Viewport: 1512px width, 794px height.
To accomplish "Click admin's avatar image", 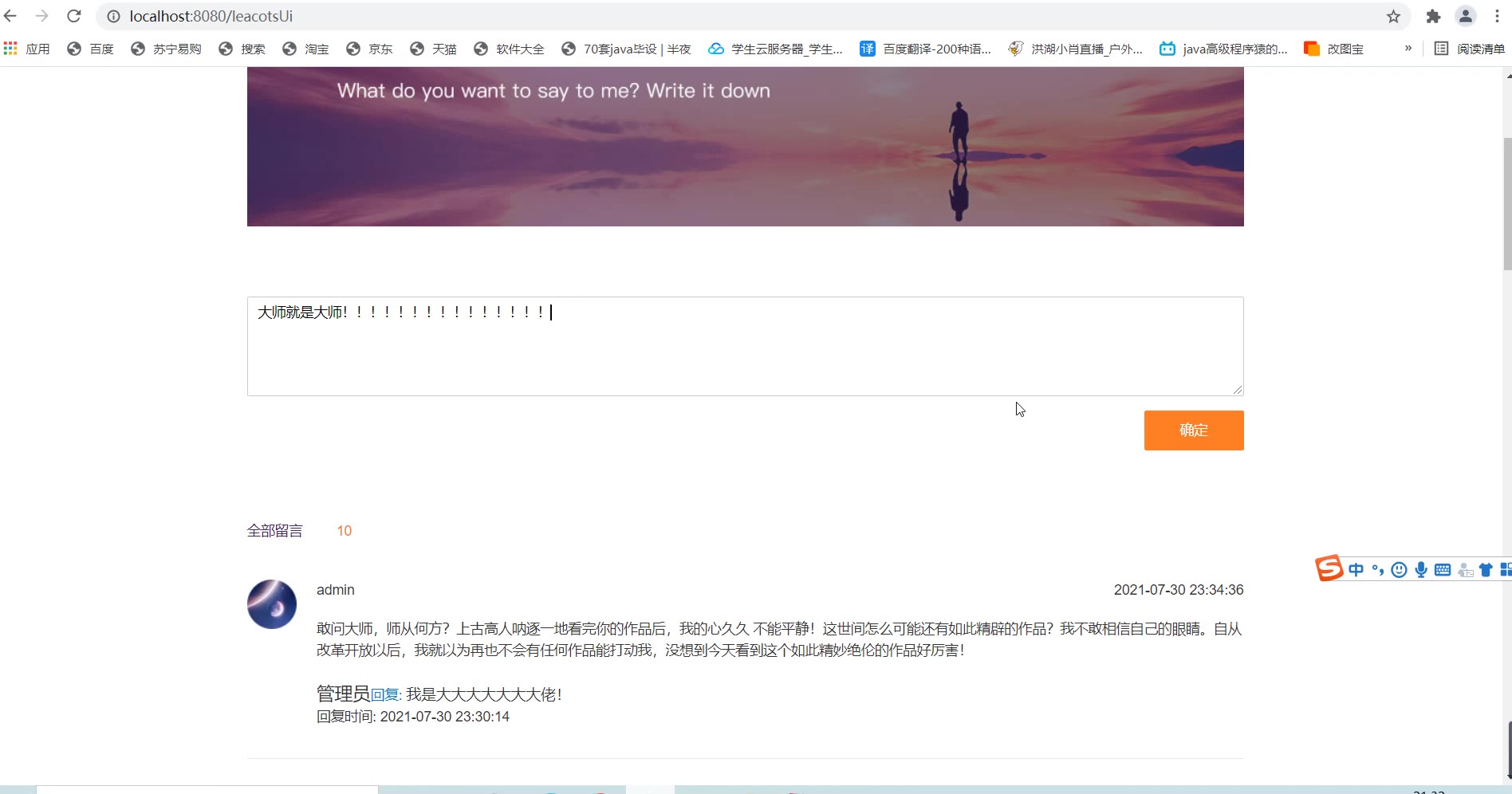I will point(272,604).
